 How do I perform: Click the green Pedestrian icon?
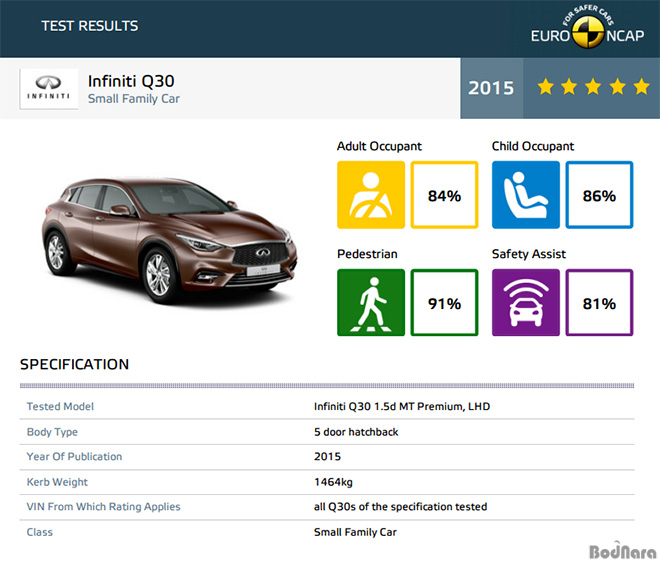pyautogui.click(x=371, y=303)
